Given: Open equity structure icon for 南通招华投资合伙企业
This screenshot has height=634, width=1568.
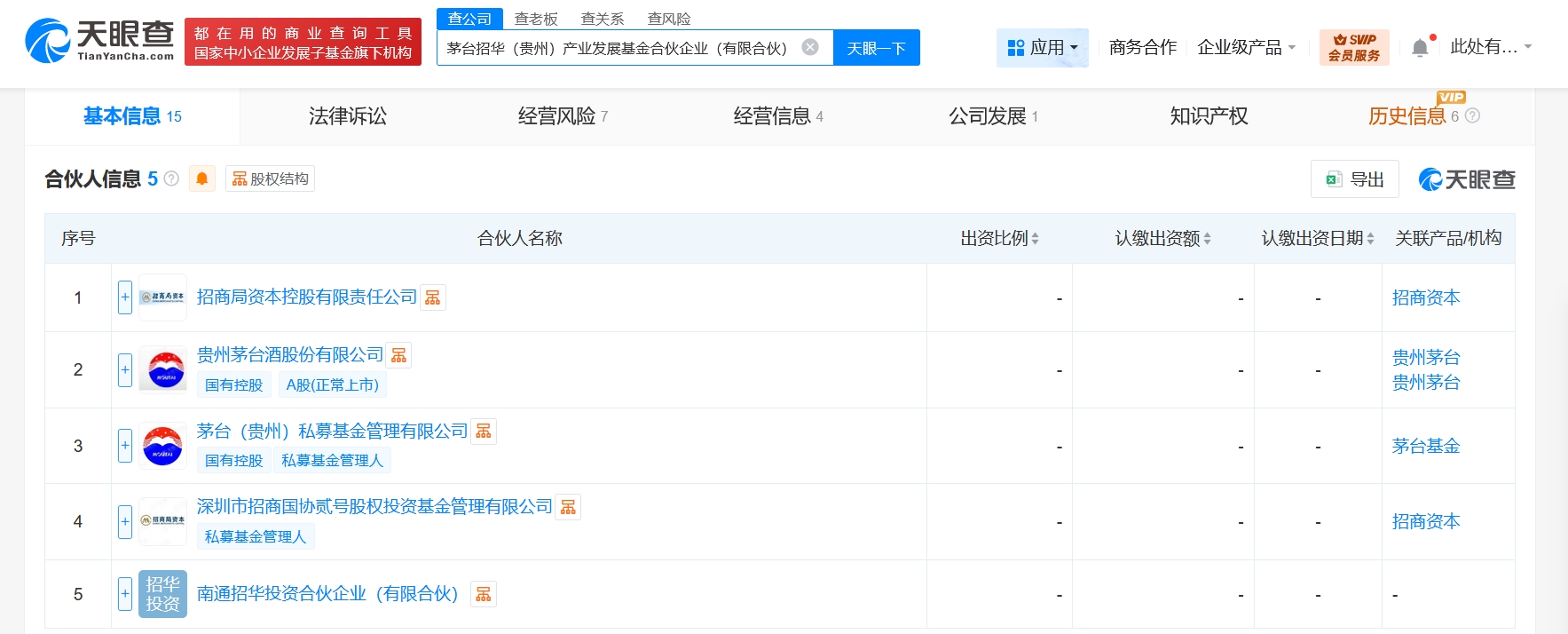Looking at the screenshot, I should tap(483, 594).
